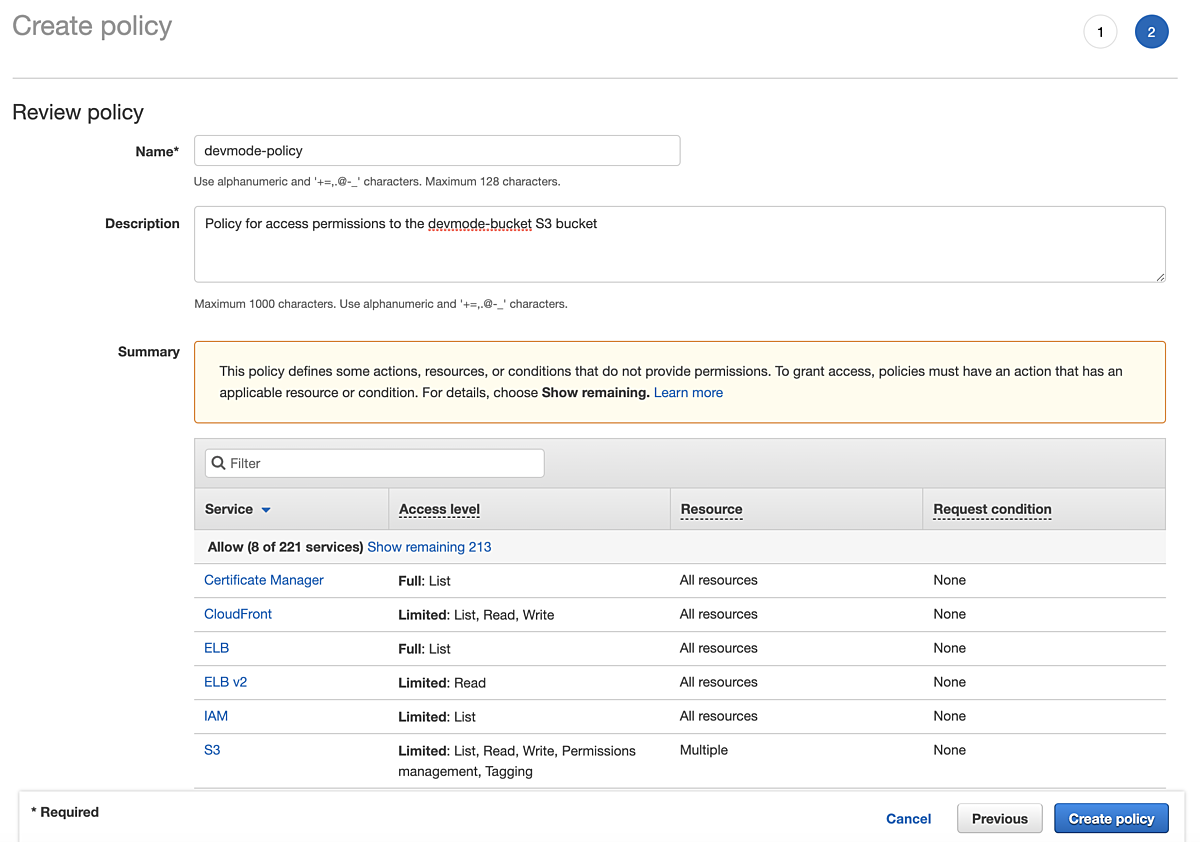Open the S3 service details

click(211, 750)
